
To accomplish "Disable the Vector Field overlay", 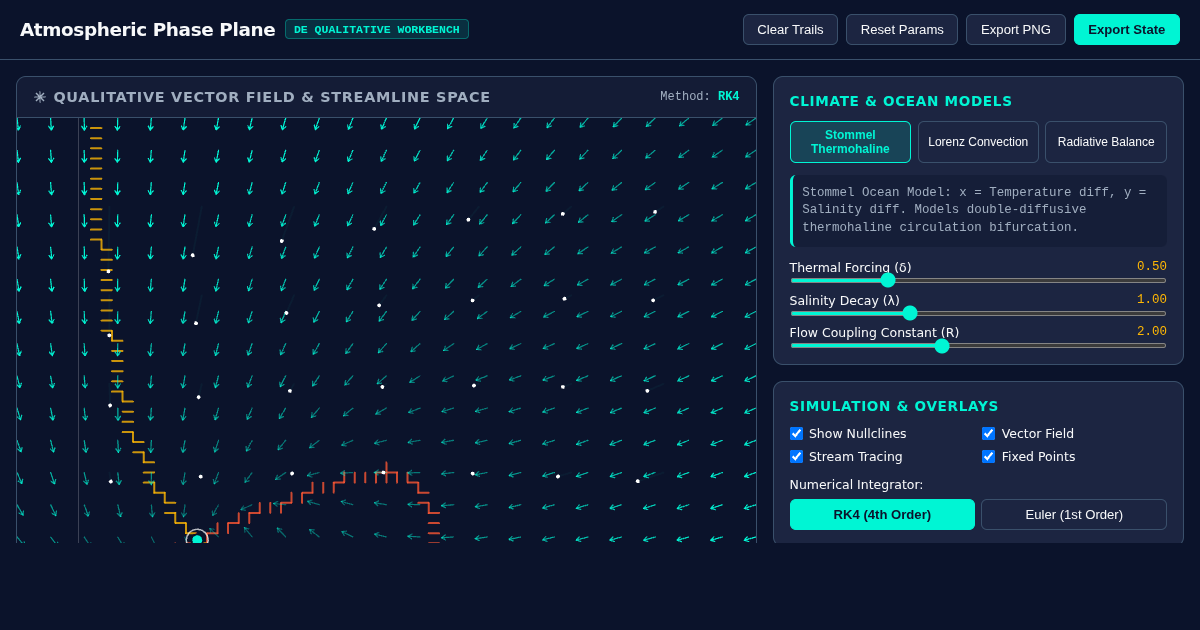I will pyautogui.click(x=988, y=433).
